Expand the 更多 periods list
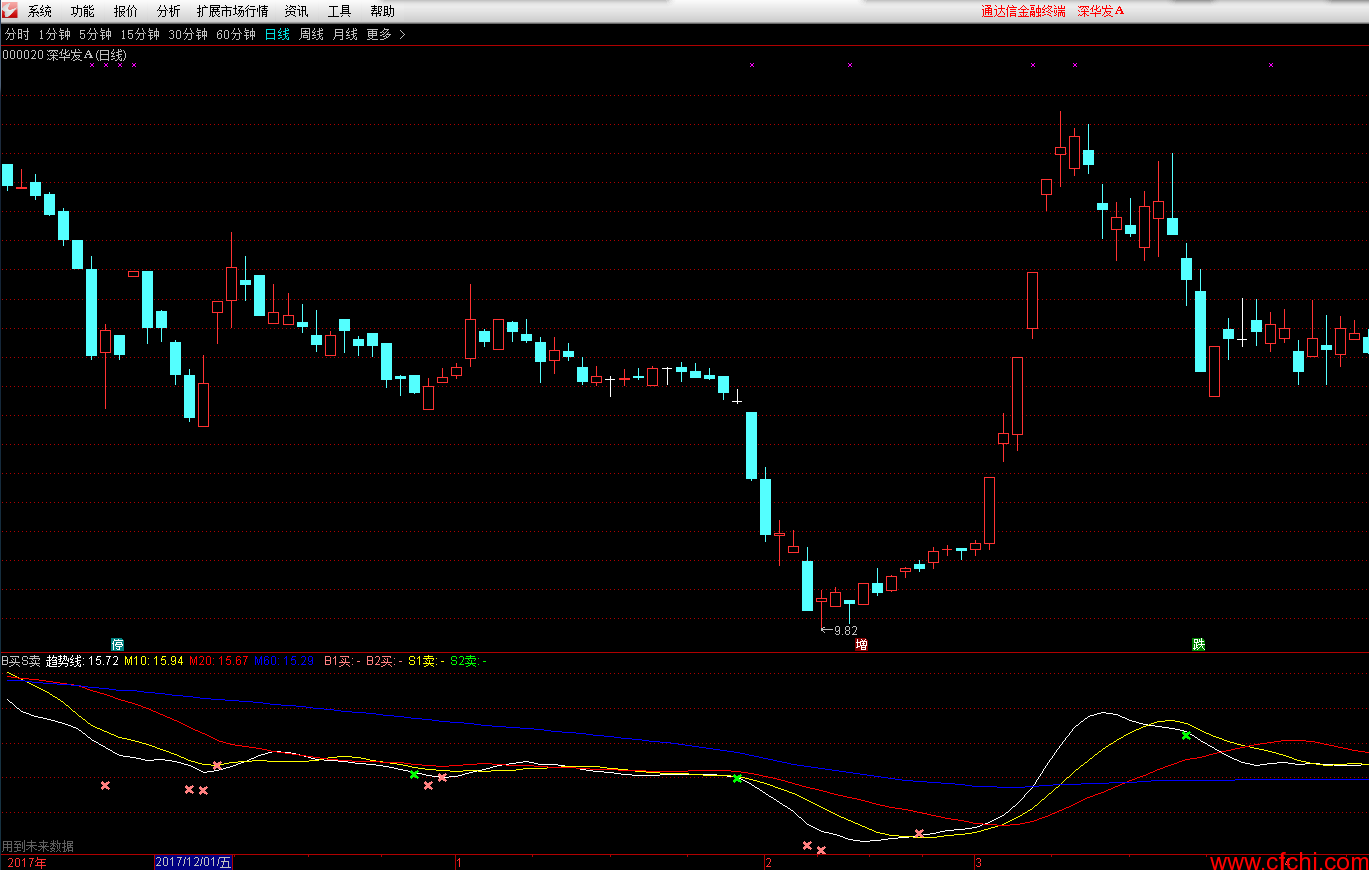This screenshot has width=1369, height=870. pyautogui.click(x=386, y=34)
